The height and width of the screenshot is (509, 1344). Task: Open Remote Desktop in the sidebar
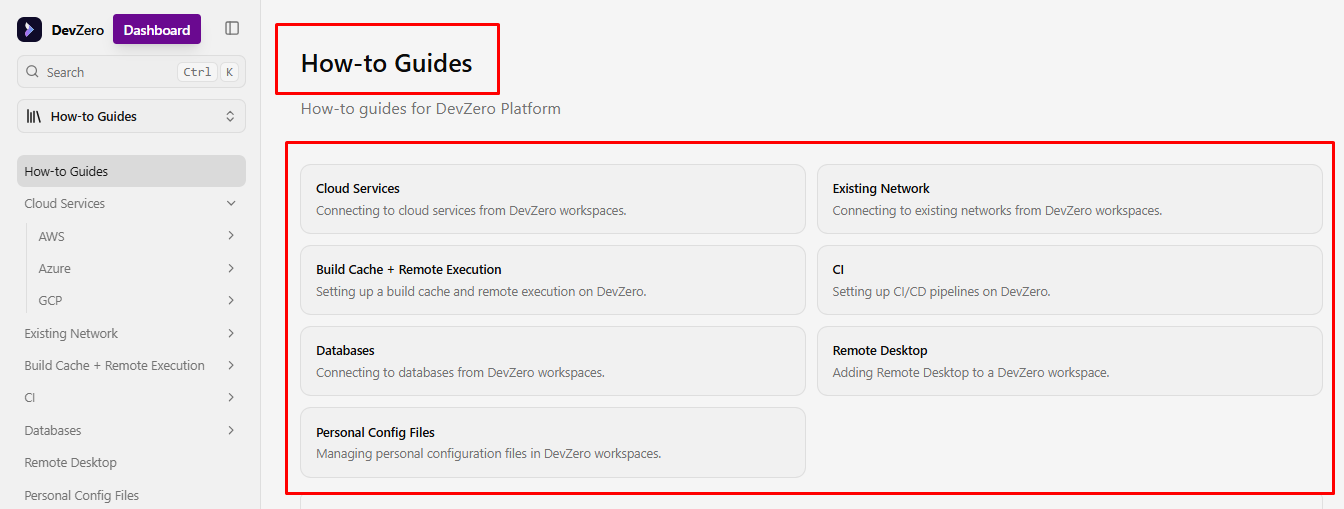point(71,463)
